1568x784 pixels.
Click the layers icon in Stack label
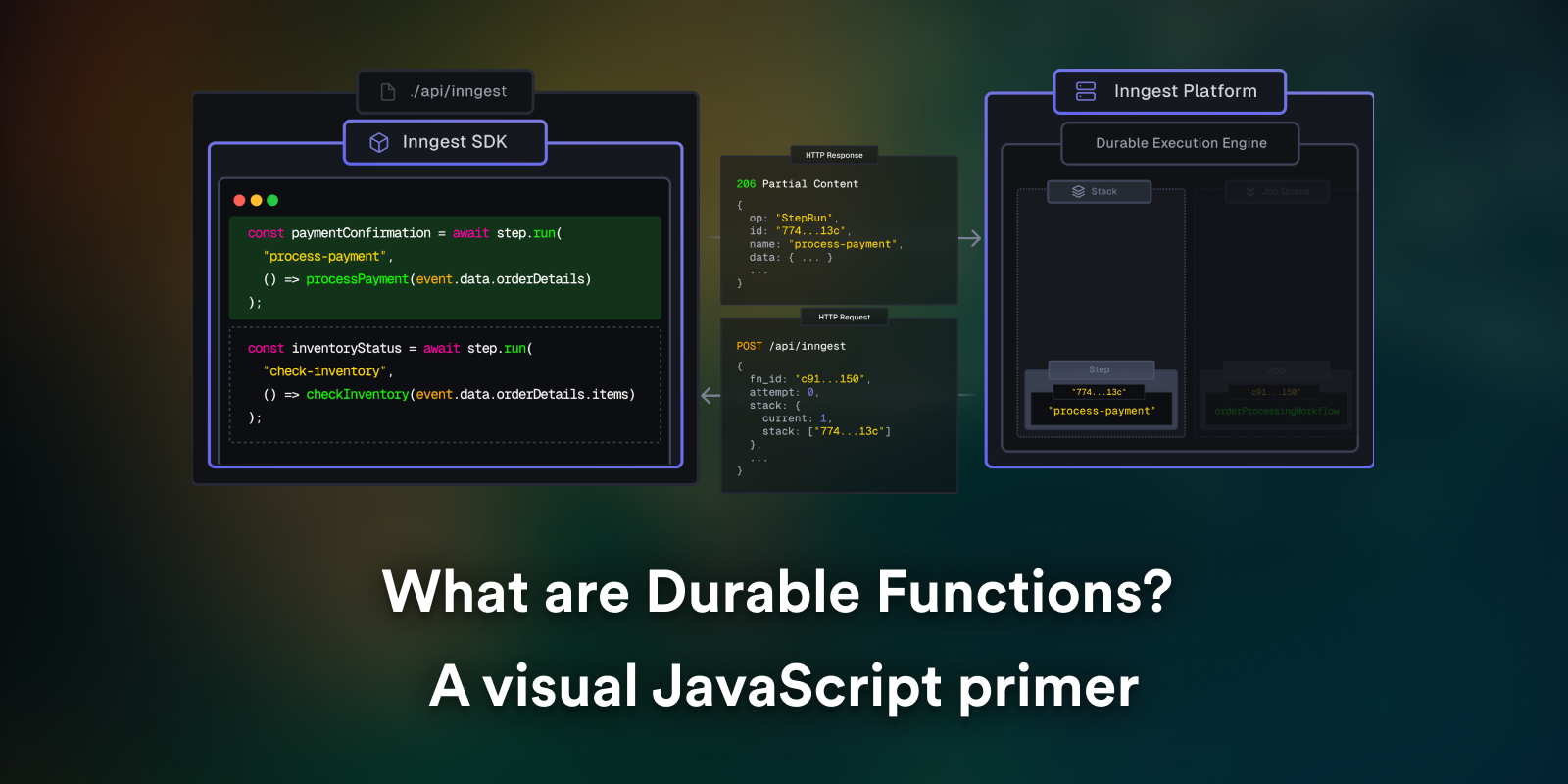point(1078,191)
